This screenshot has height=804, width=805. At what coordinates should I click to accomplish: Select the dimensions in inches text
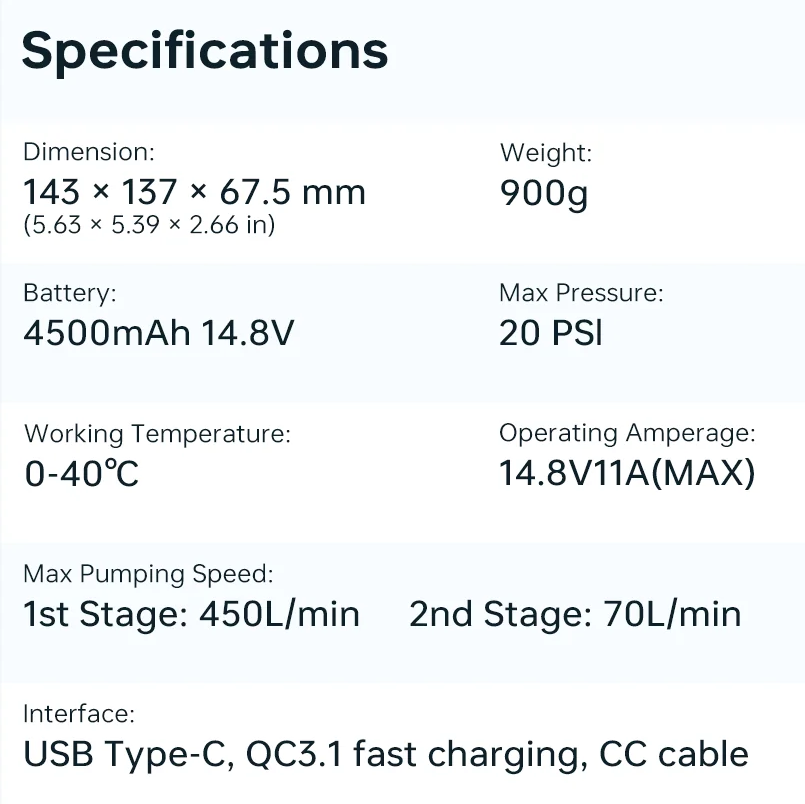(149, 225)
